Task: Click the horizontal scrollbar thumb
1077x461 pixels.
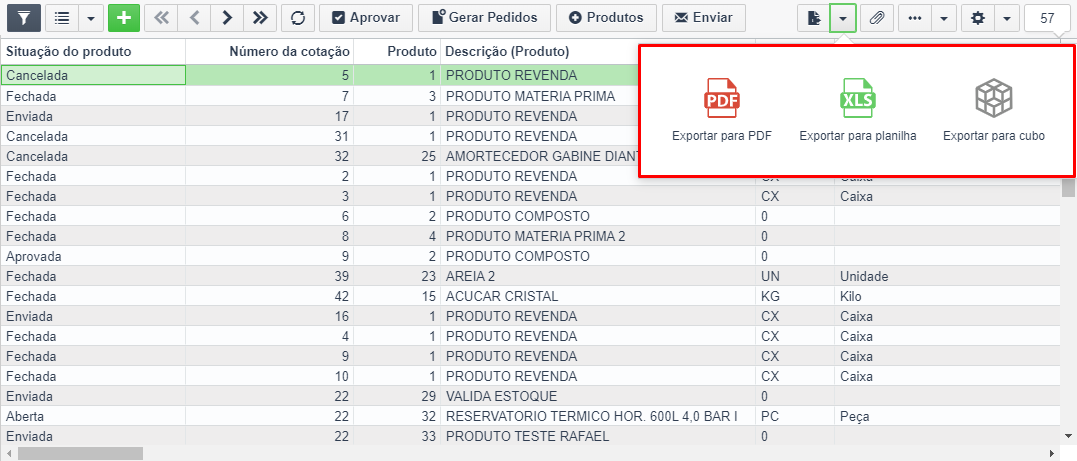Action: click(80, 453)
